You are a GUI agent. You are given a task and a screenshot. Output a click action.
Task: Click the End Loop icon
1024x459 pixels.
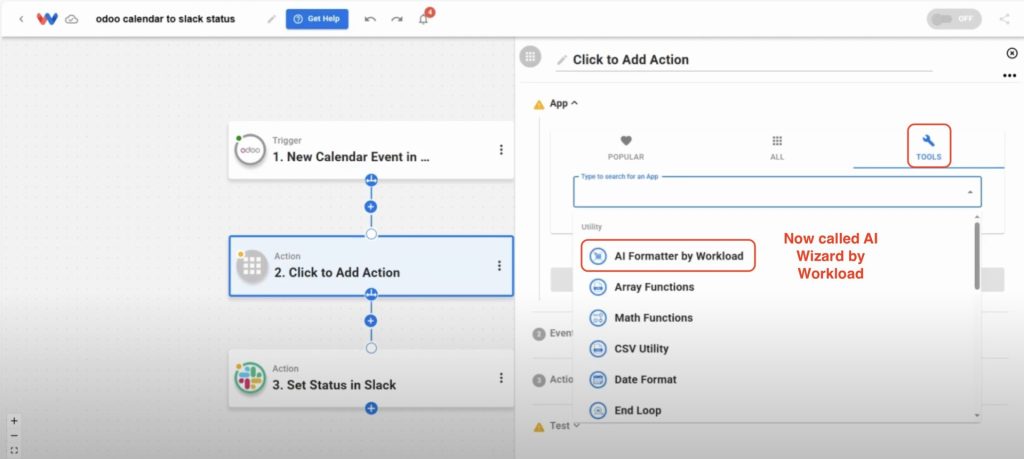coord(598,411)
